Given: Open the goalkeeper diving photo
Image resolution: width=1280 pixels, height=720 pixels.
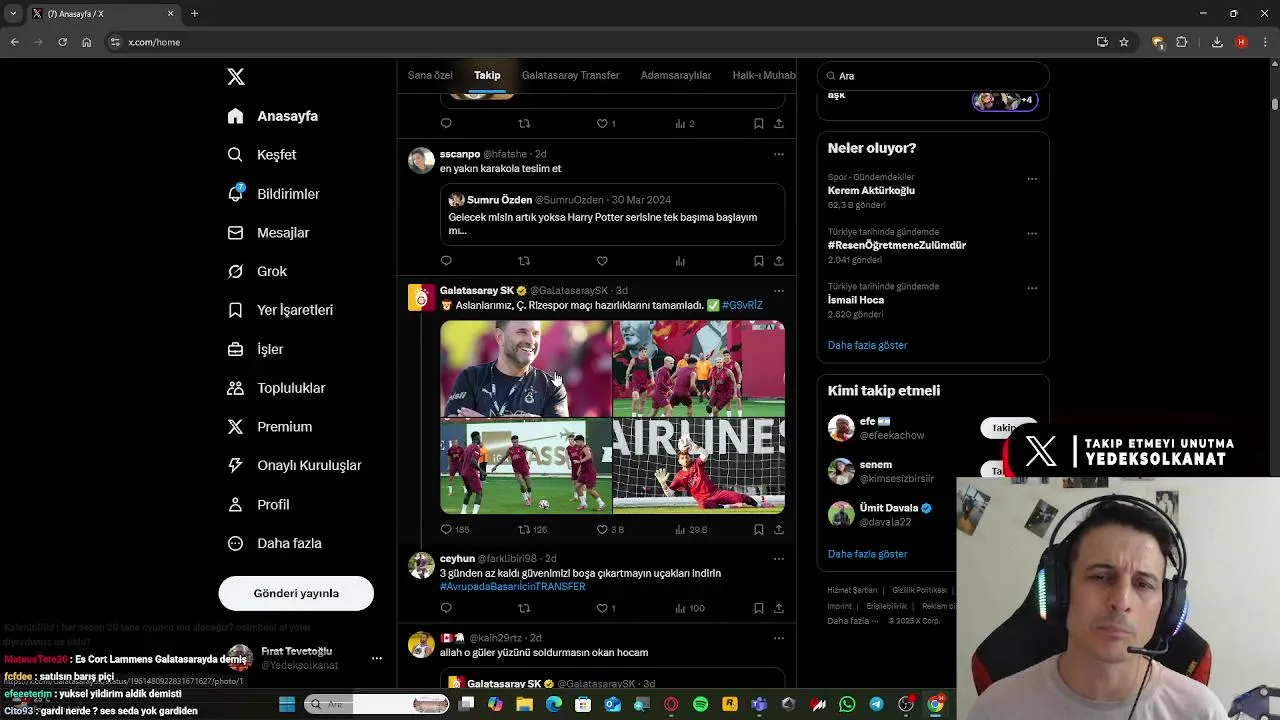Looking at the screenshot, I should point(699,466).
